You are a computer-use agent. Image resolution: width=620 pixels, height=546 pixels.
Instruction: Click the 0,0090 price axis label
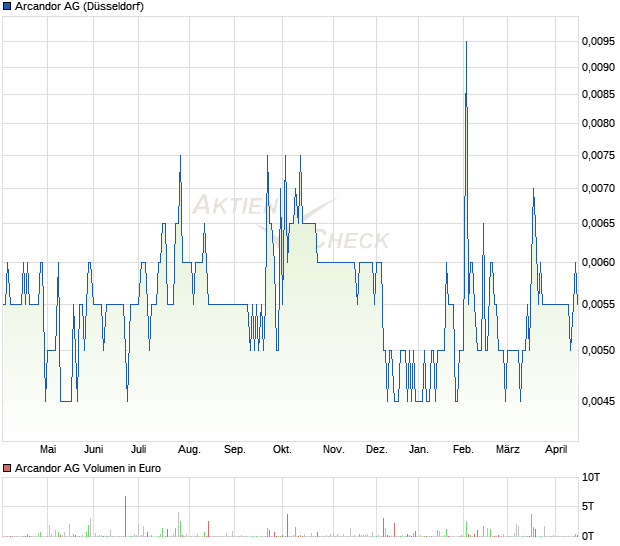[x=598, y=68]
